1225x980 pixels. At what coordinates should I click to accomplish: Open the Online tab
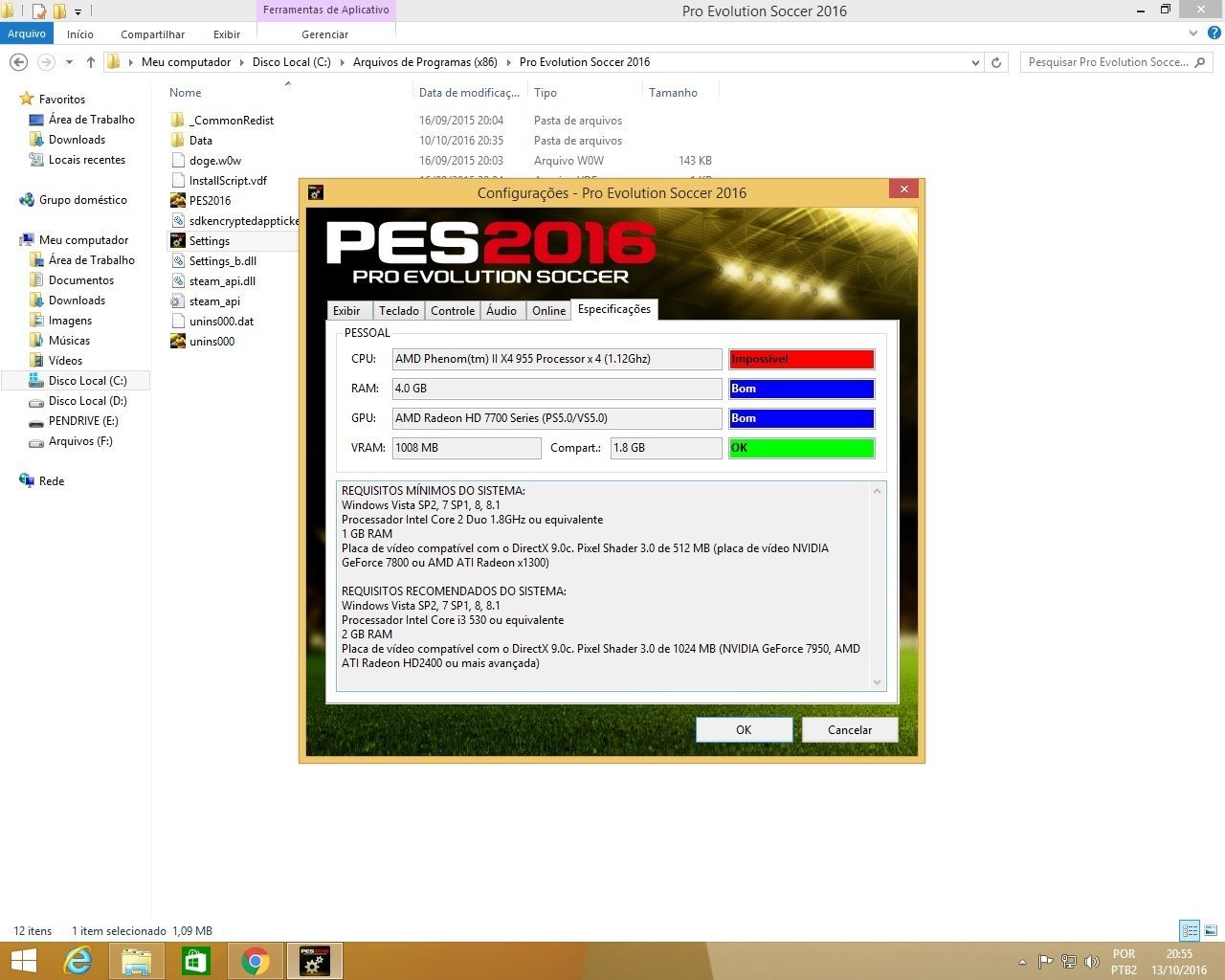548,311
